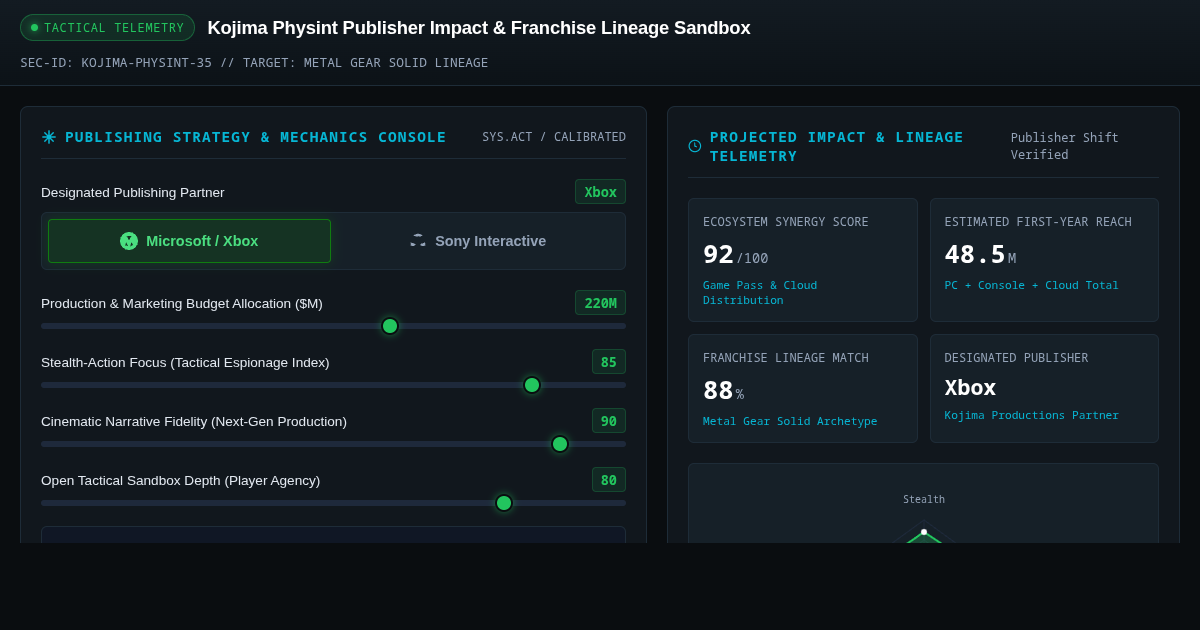Click the 80 Sandbox Depth value badge
Viewport: 1200px width, 630px height.
(609, 480)
